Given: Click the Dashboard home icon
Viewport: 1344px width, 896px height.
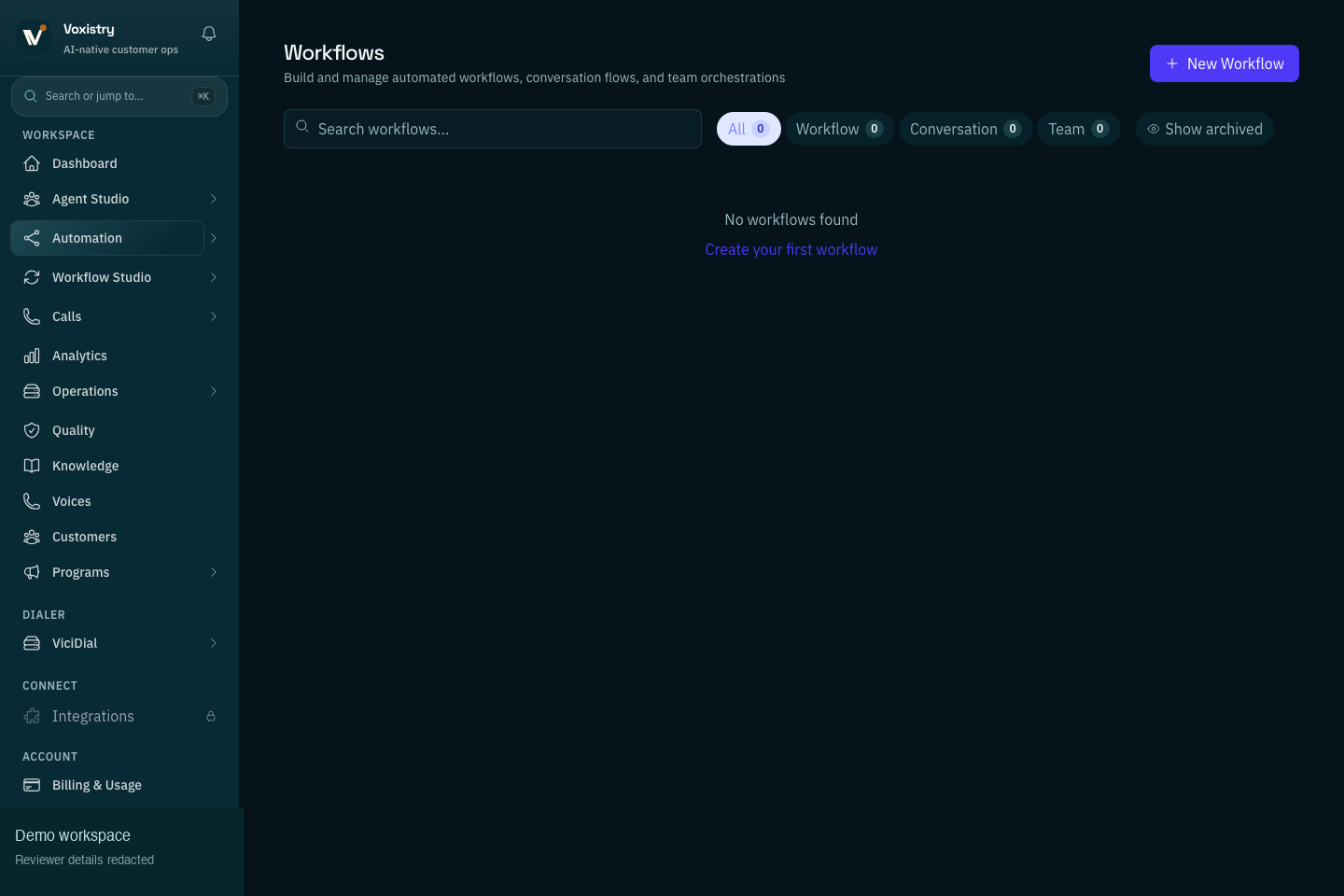Looking at the screenshot, I should click(x=32, y=163).
